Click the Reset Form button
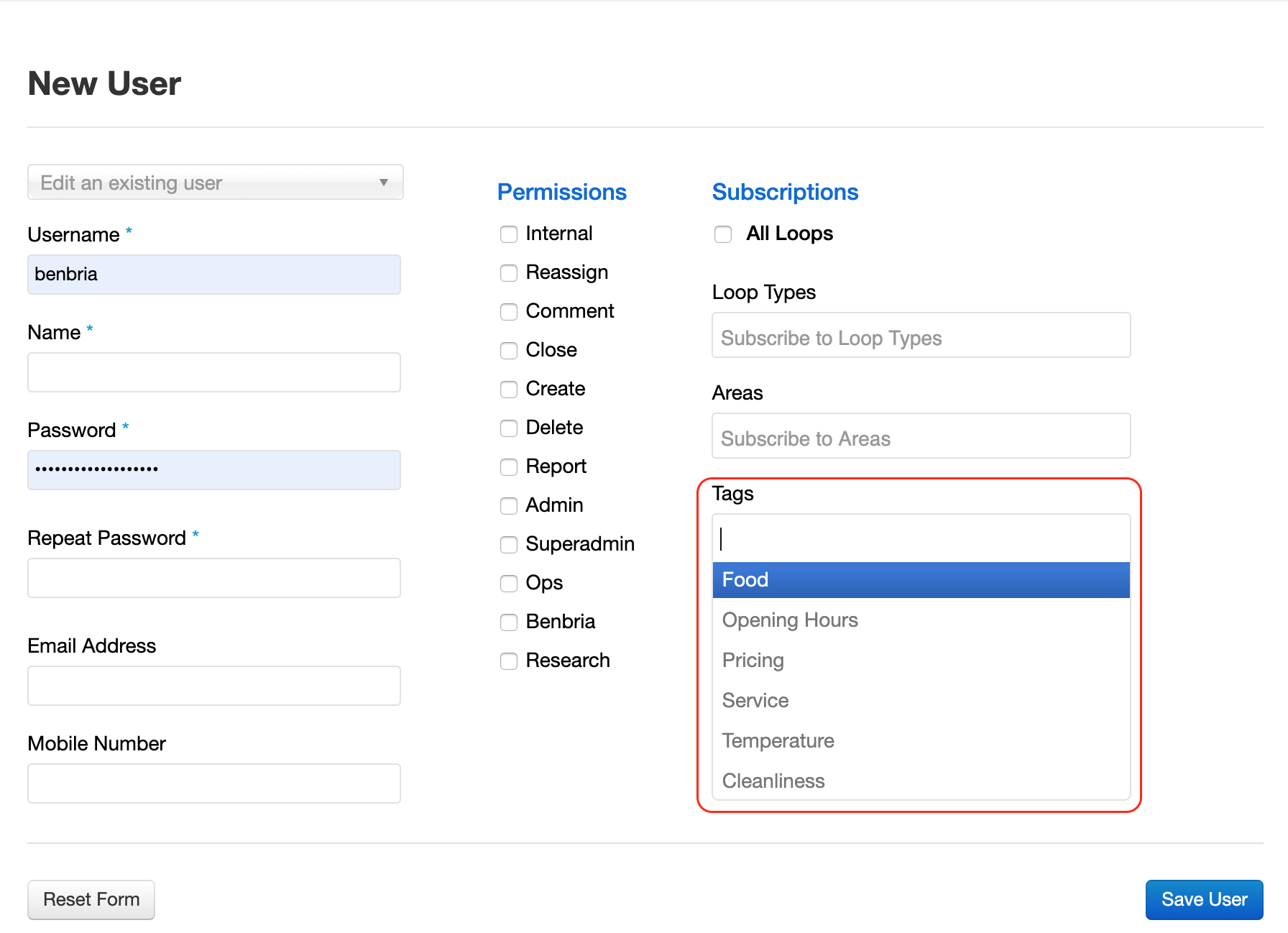1288x933 pixels. pyautogui.click(x=91, y=900)
